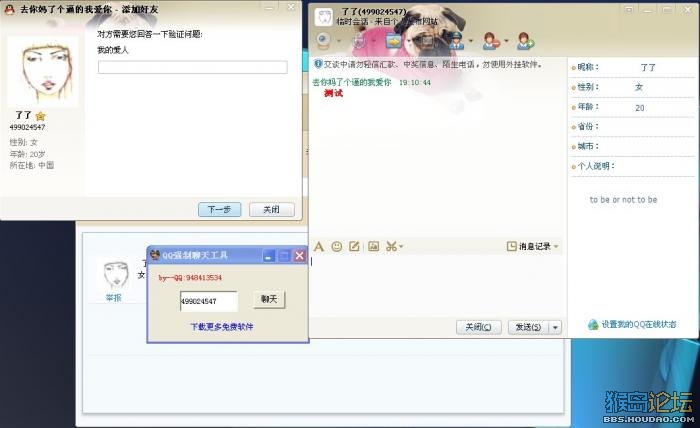Start a video call with the webcam icon

(x=323, y=41)
